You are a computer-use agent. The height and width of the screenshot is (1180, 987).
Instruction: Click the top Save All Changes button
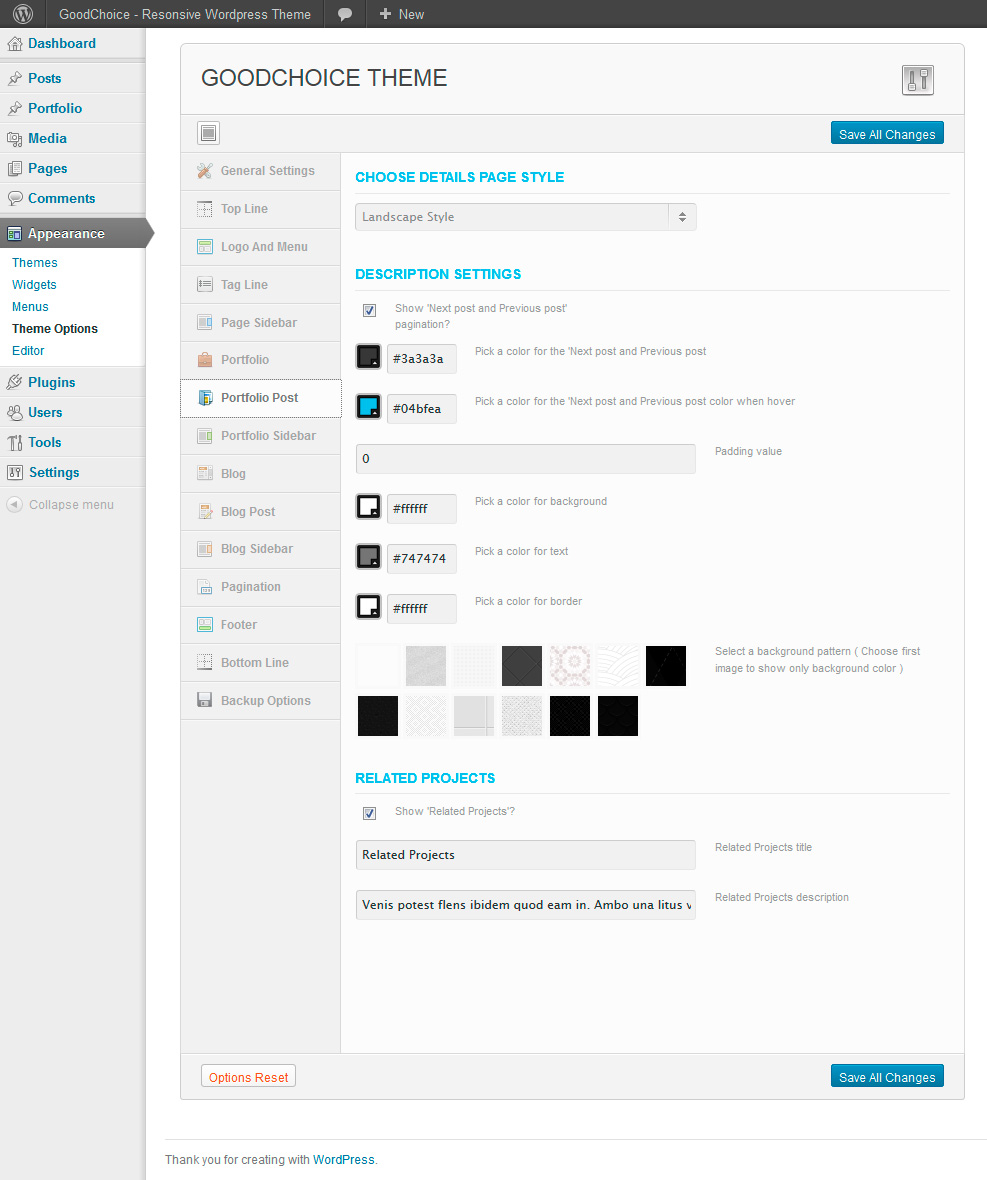887,133
